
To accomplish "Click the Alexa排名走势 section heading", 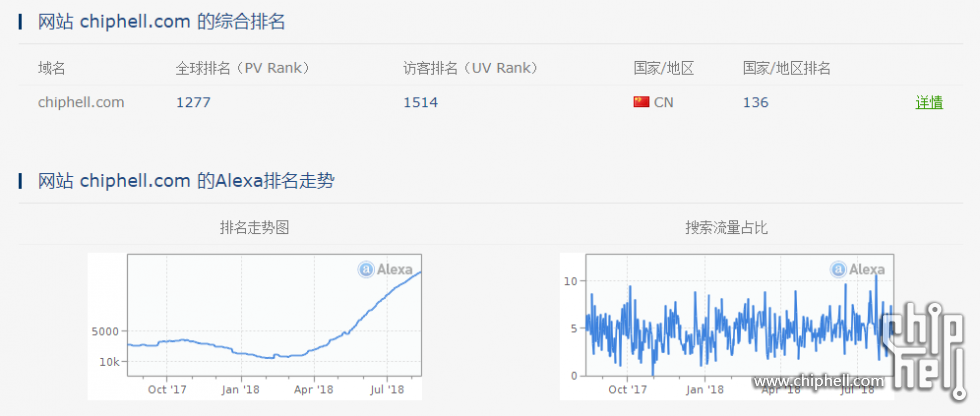I will pyautogui.click(x=186, y=181).
